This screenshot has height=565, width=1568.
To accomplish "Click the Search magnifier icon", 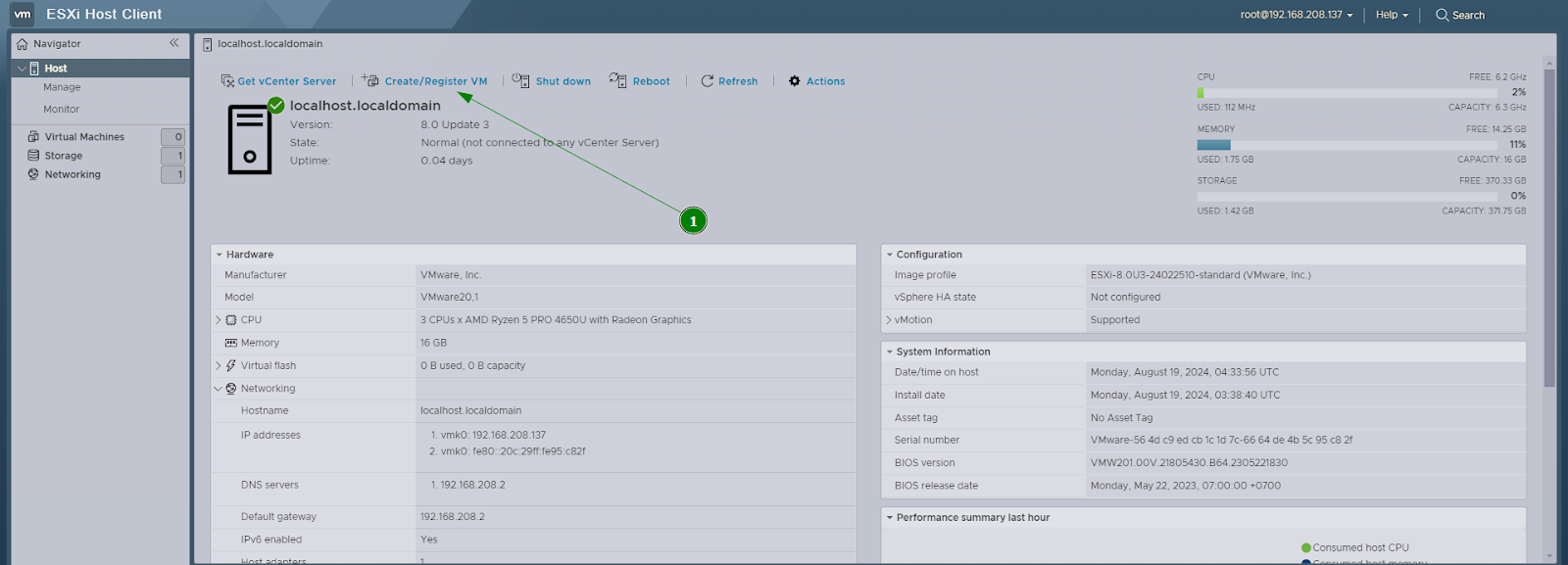I will point(1442,15).
